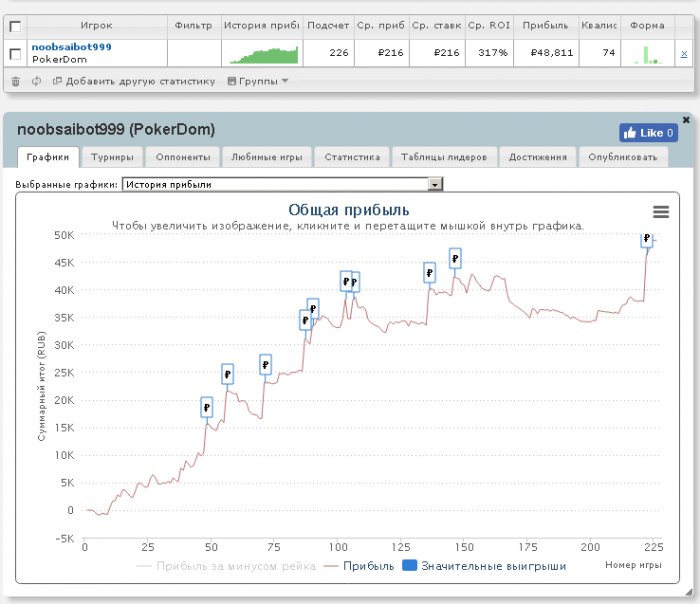Toggle the Прибыль legend series
The image size is (700, 604).
tap(359, 566)
